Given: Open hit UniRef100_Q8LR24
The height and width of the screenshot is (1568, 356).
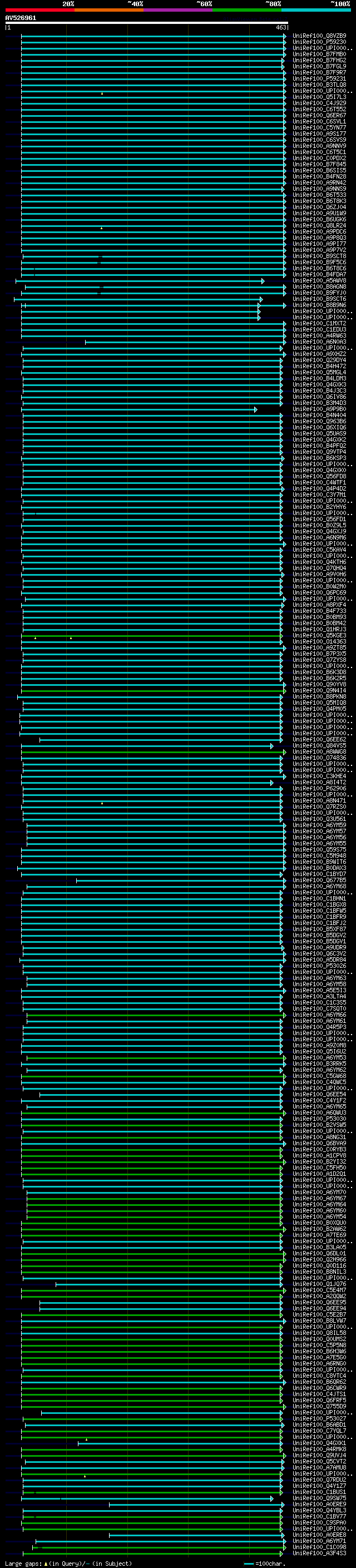Looking at the screenshot, I should (x=319, y=225).
